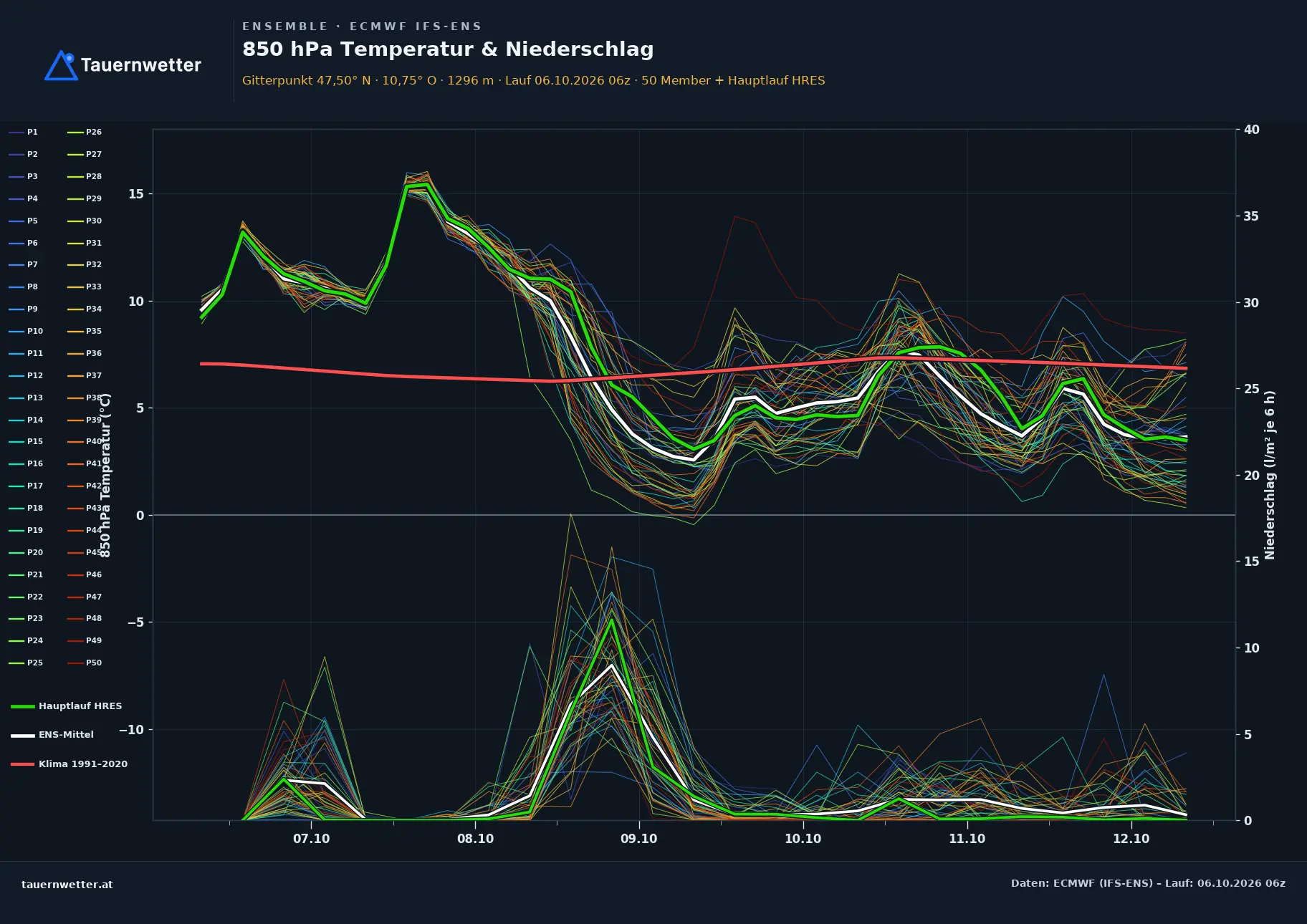Click the Tauernwetter mountain logo icon
This screenshot has height=924, width=1307.
[x=61, y=65]
